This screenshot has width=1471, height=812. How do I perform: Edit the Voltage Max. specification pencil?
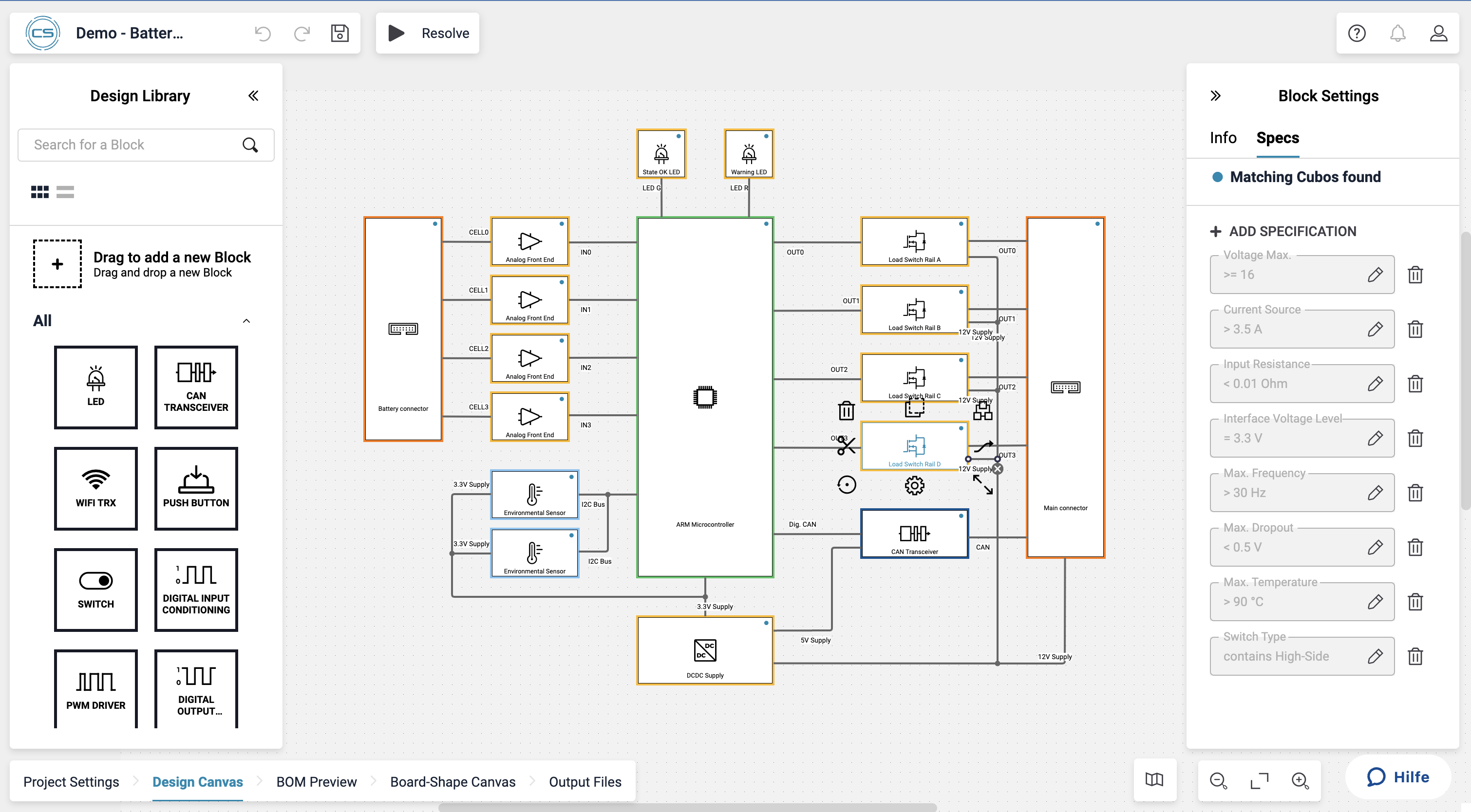1375,275
